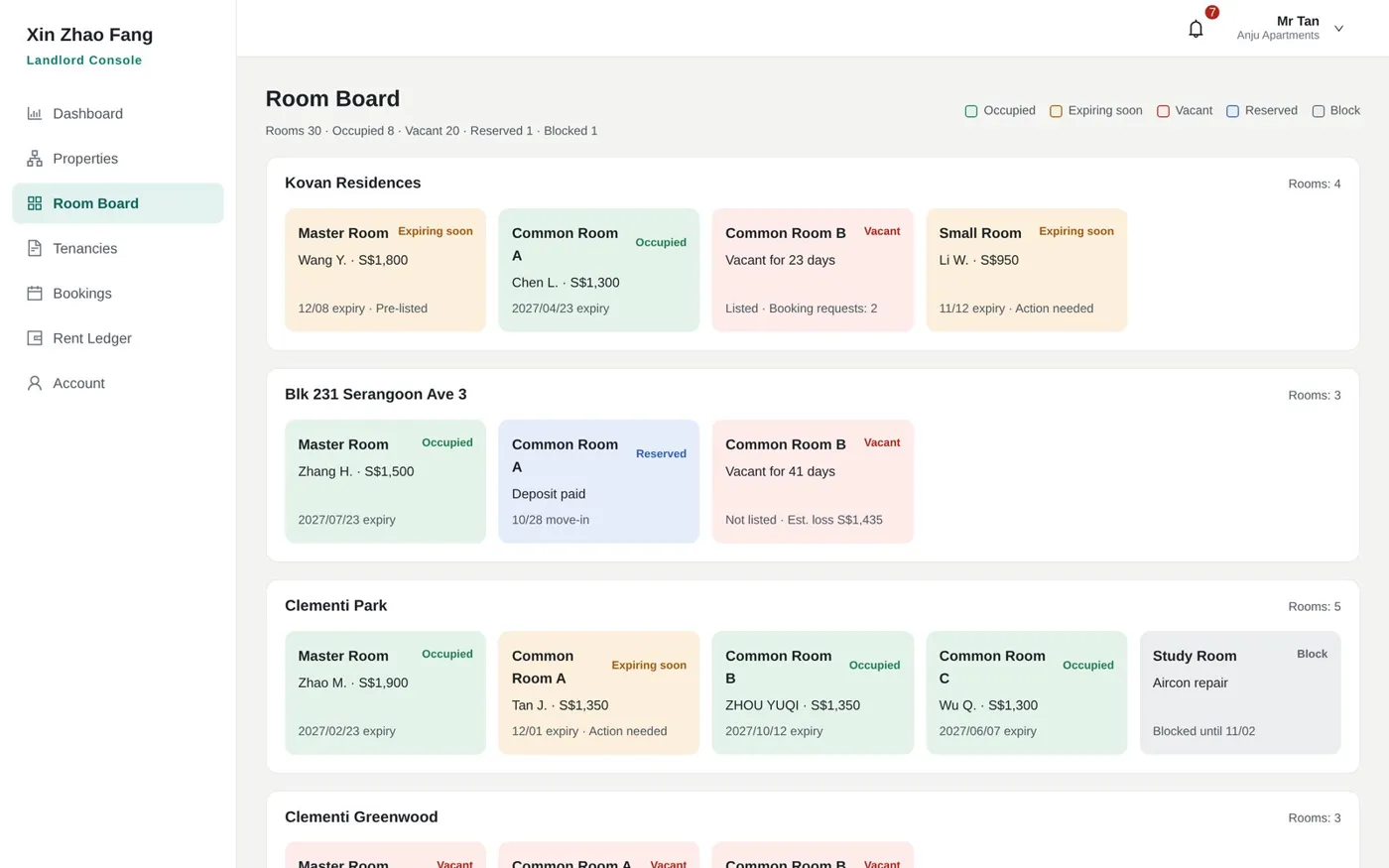Click the Rooms: 5 count for Clementi Park
Viewport: 1389px width, 868px height.
coord(1314,606)
